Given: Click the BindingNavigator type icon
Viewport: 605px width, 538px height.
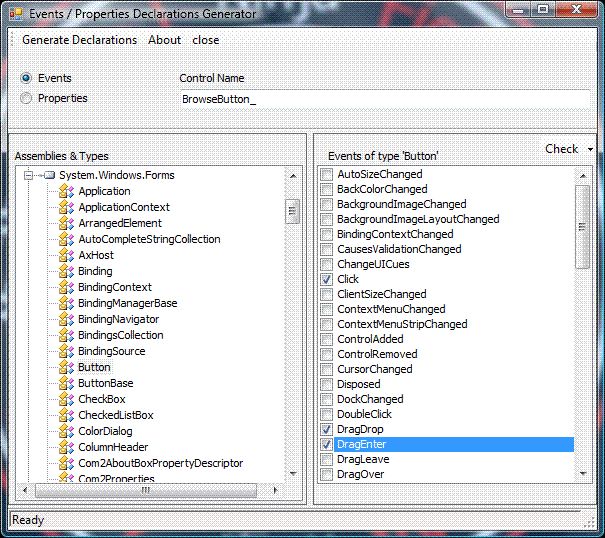Looking at the screenshot, I should (66, 320).
